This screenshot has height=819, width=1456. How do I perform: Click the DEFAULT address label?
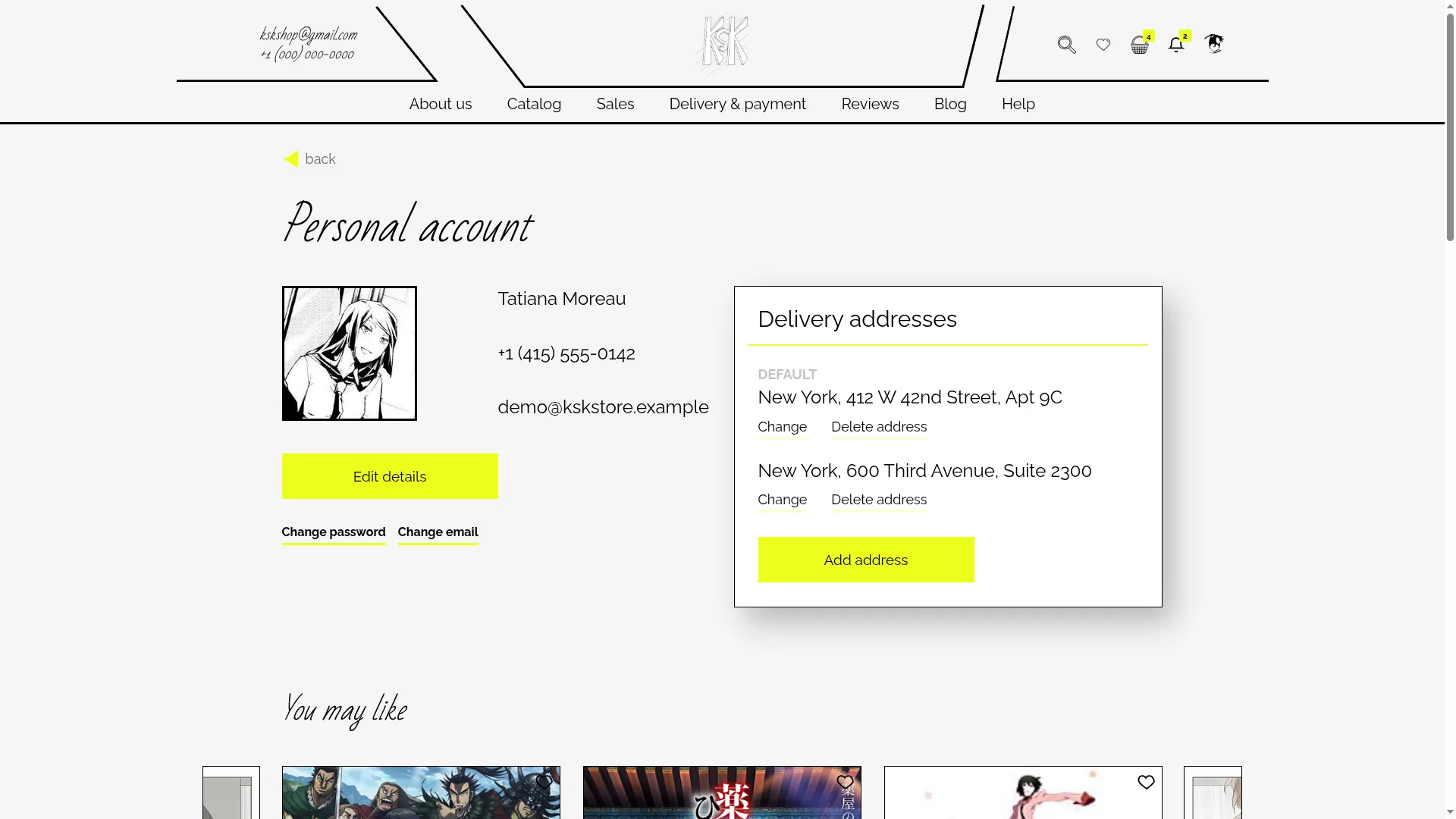tap(787, 375)
